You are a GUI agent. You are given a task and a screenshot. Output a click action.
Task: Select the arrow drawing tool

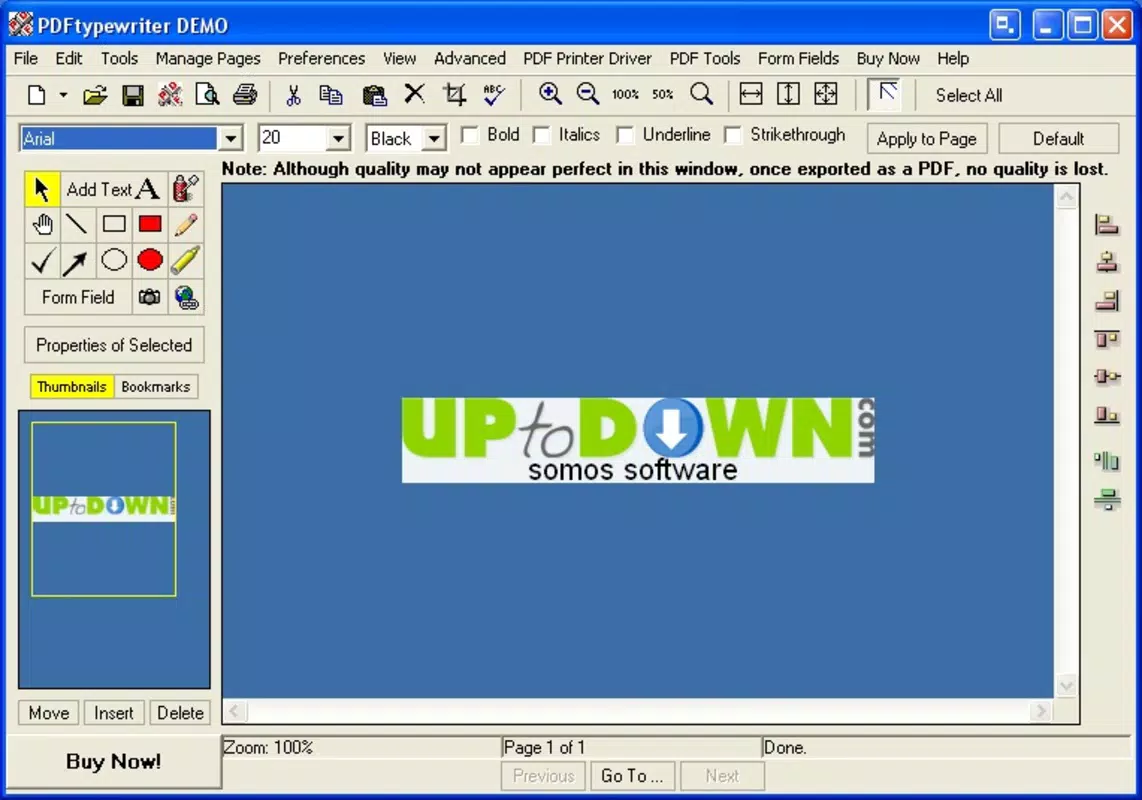[x=77, y=261]
